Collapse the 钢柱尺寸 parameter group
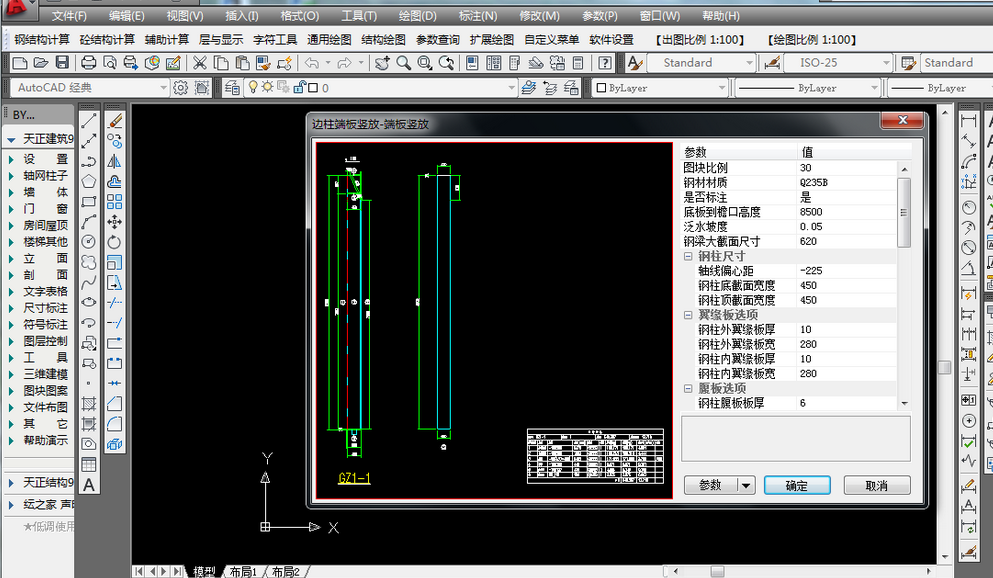993x578 pixels. pyautogui.click(x=688, y=256)
